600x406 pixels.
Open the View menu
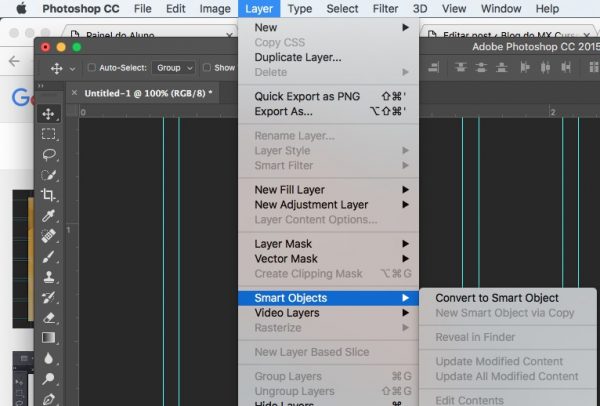(454, 8)
